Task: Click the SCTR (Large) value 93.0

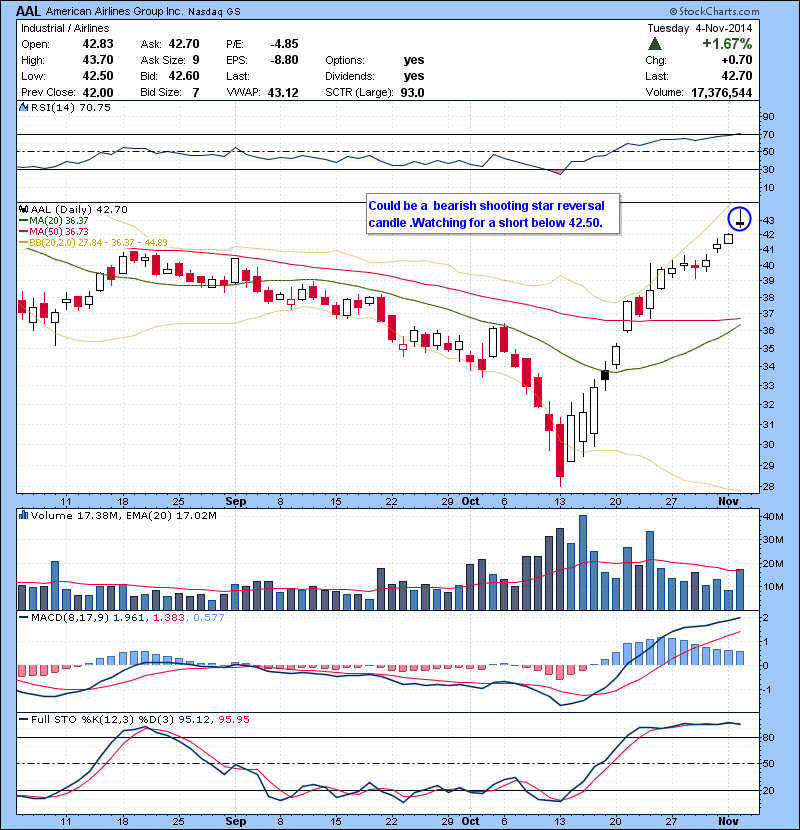Action: (412, 92)
